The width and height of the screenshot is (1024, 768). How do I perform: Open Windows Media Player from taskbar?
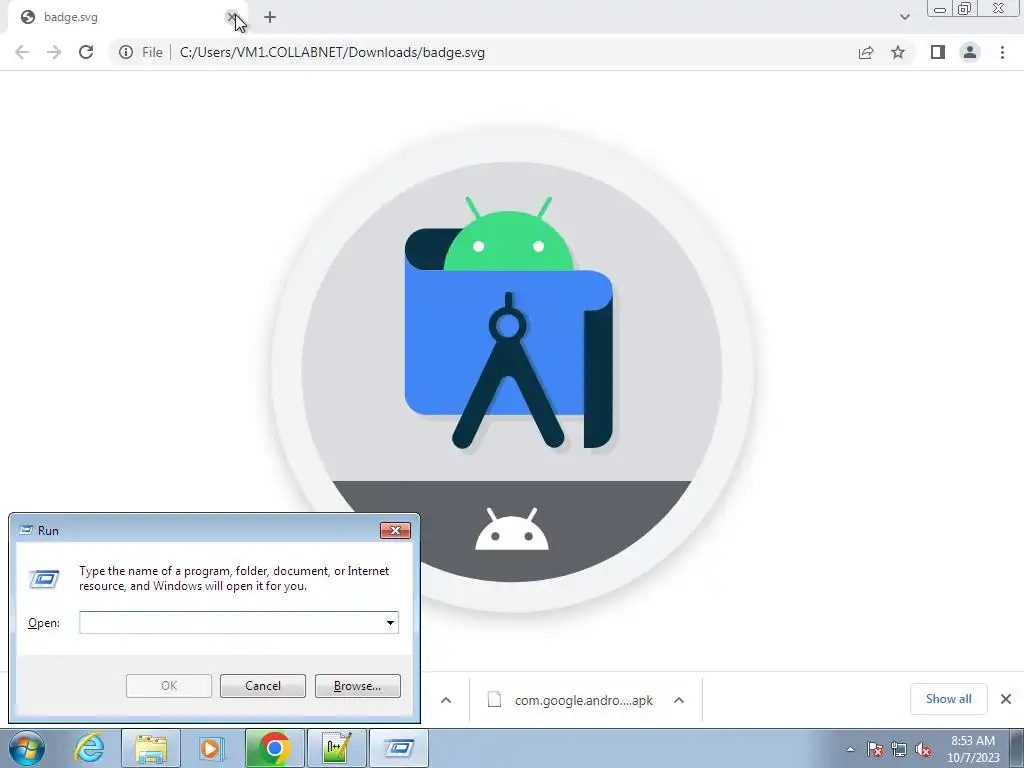pos(210,748)
